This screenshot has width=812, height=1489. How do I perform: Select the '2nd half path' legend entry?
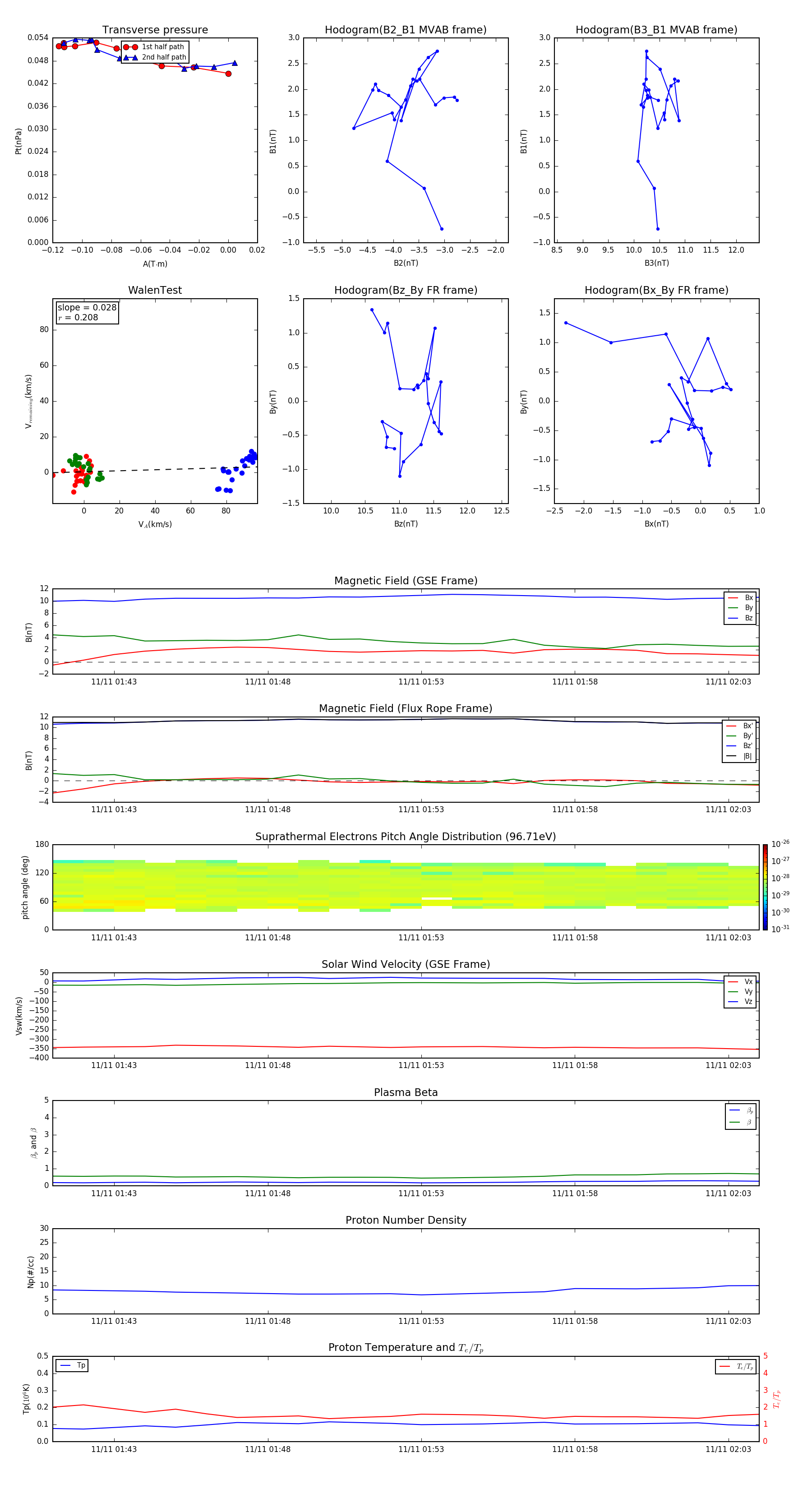(x=155, y=57)
